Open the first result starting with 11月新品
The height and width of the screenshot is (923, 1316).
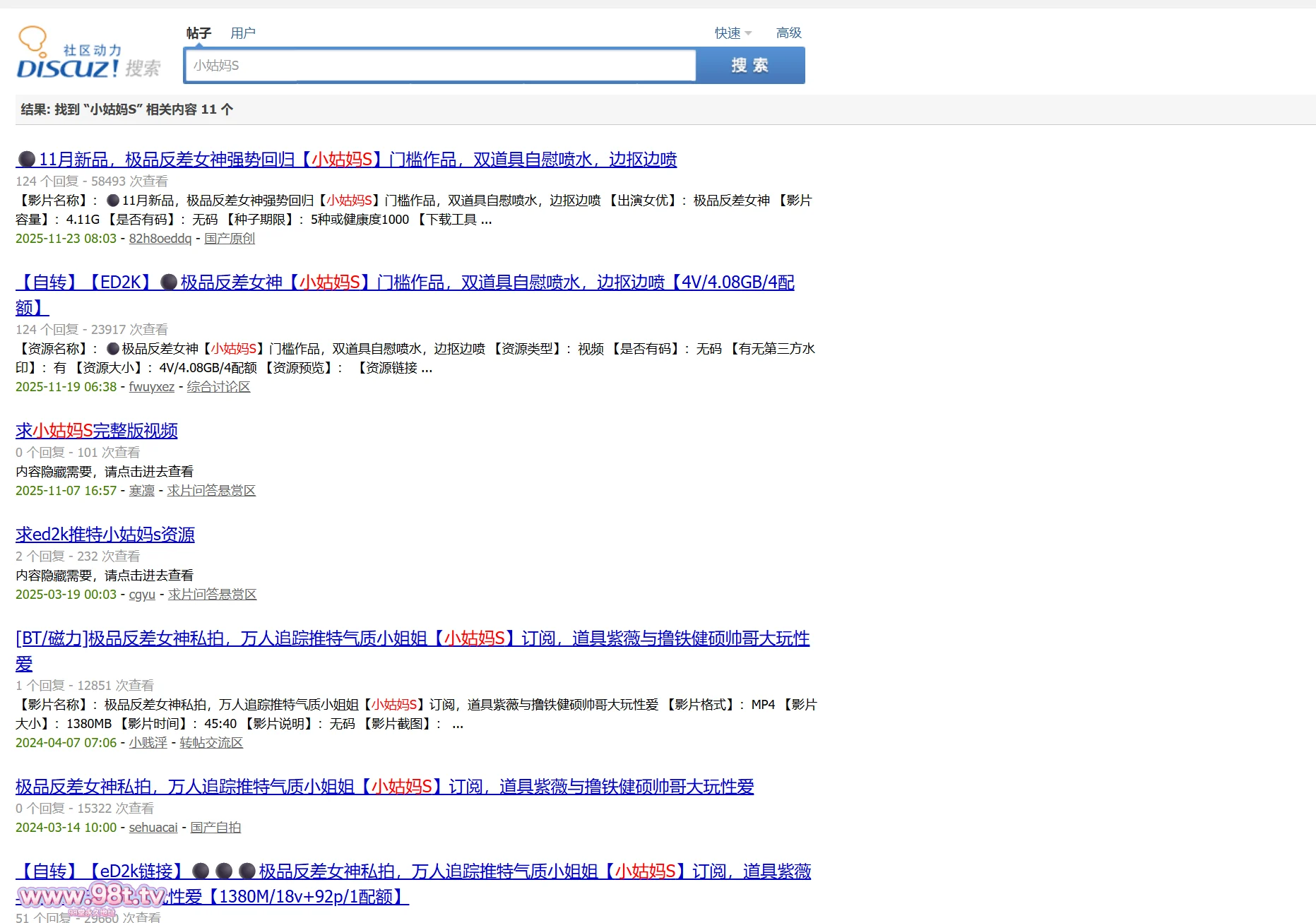point(357,160)
